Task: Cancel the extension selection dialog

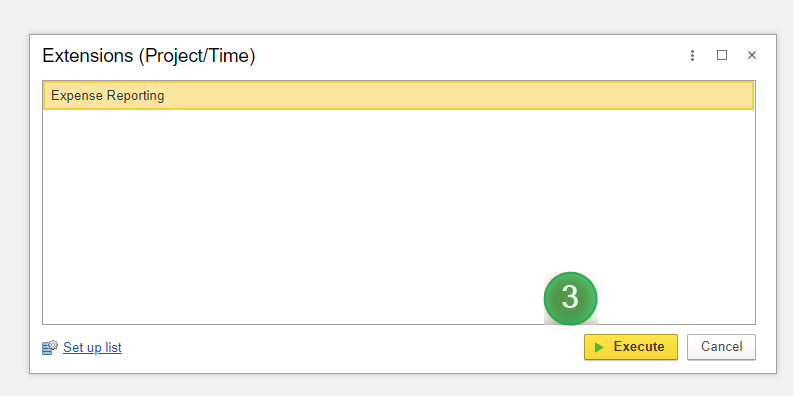Action: [721, 347]
